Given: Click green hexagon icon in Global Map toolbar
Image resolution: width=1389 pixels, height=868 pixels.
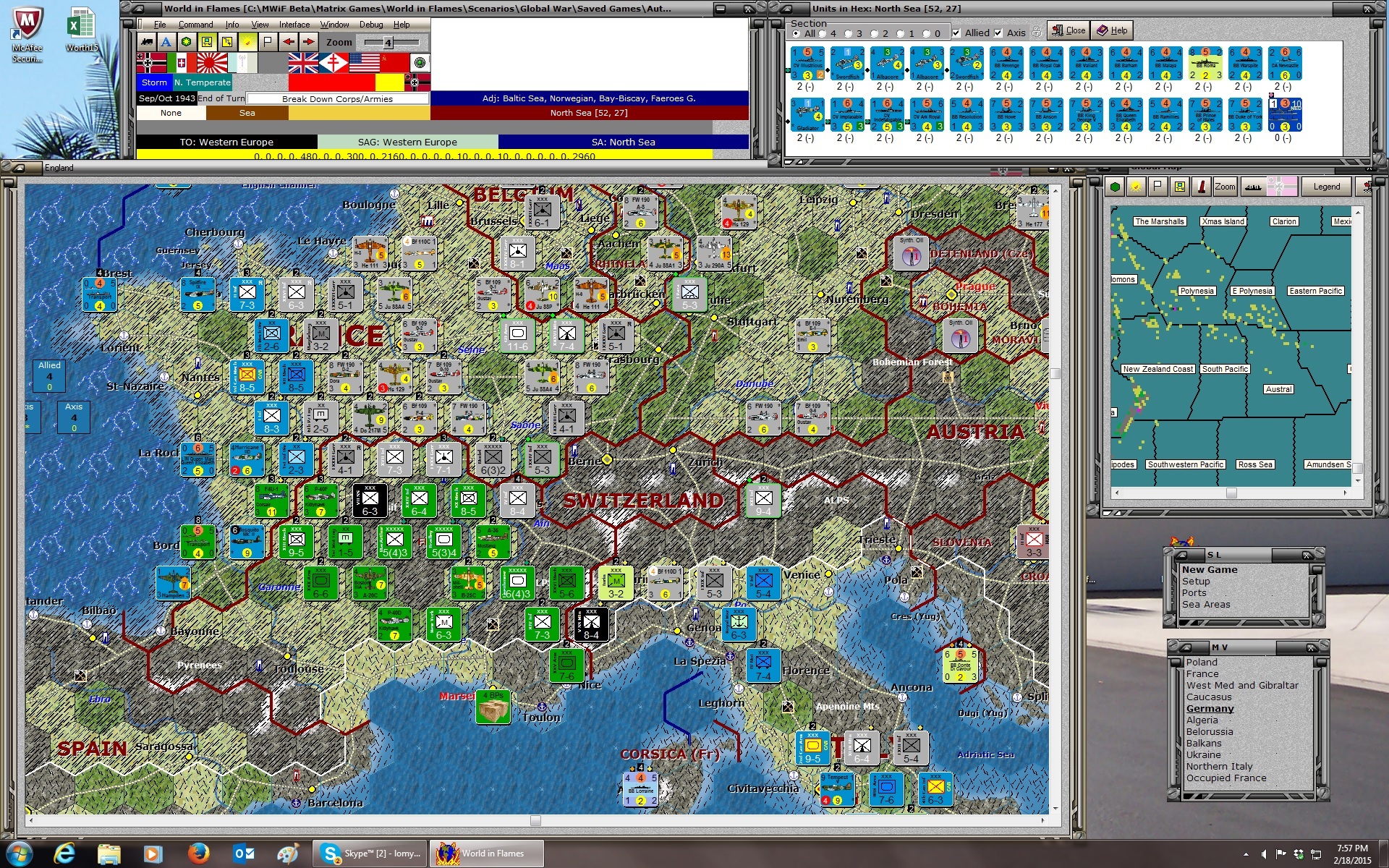Looking at the screenshot, I should coord(1116,187).
